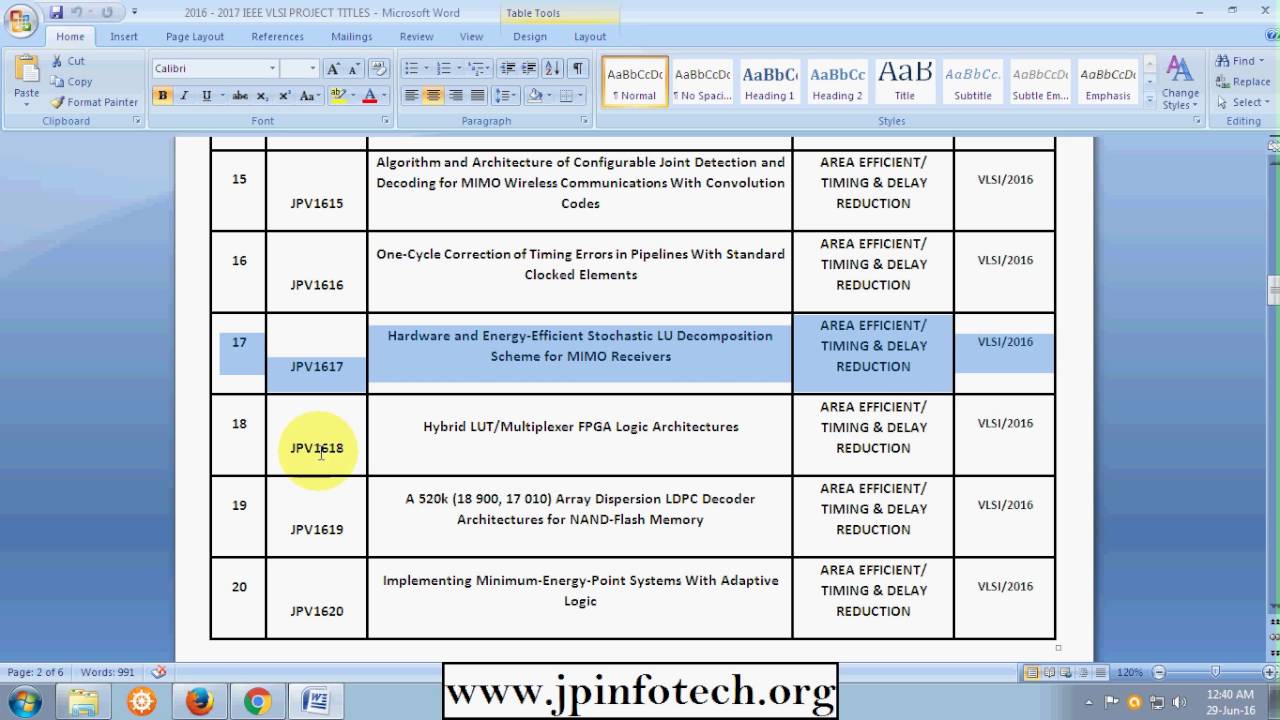Toggle Underline formatting

[x=206, y=96]
